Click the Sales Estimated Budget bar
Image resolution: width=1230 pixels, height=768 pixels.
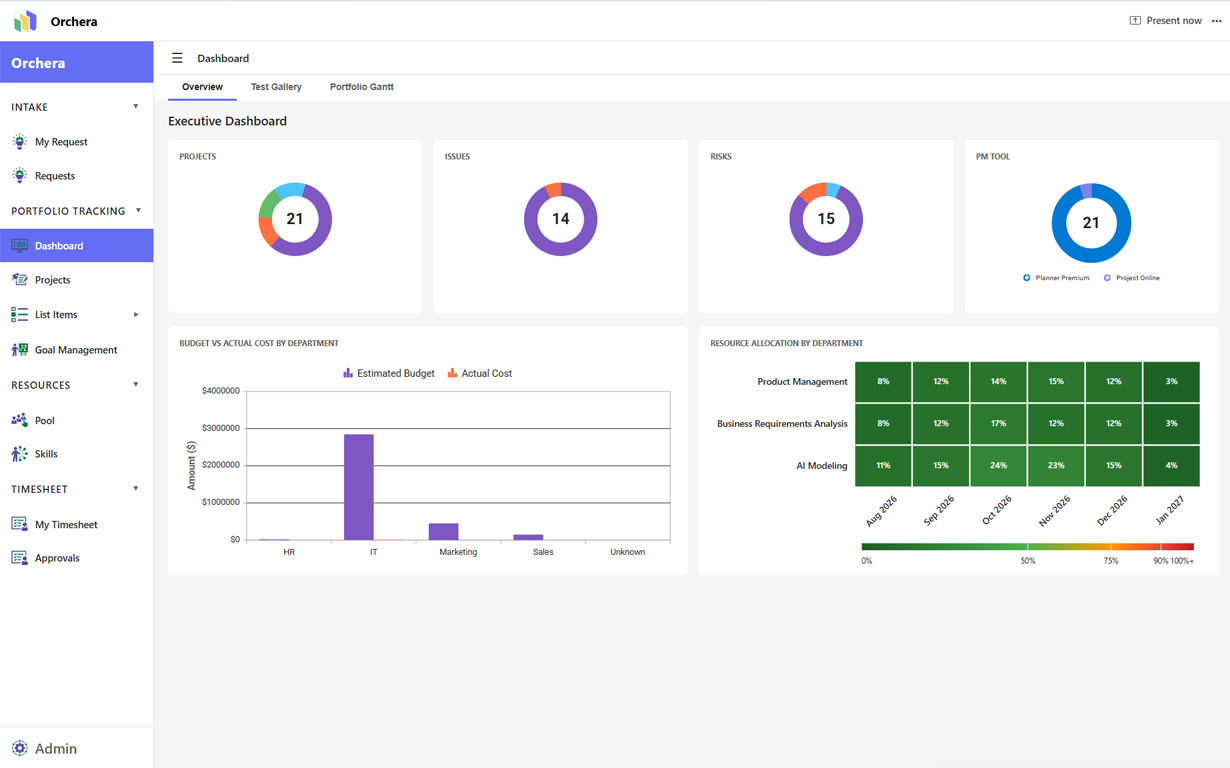point(528,538)
